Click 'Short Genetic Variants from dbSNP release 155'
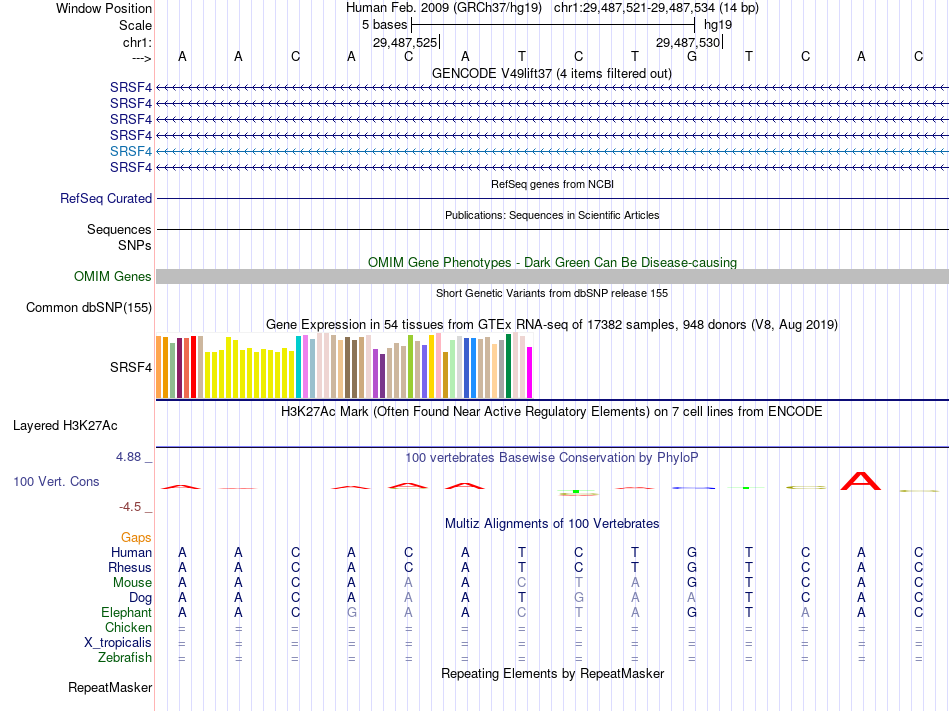 pyautogui.click(x=552, y=293)
